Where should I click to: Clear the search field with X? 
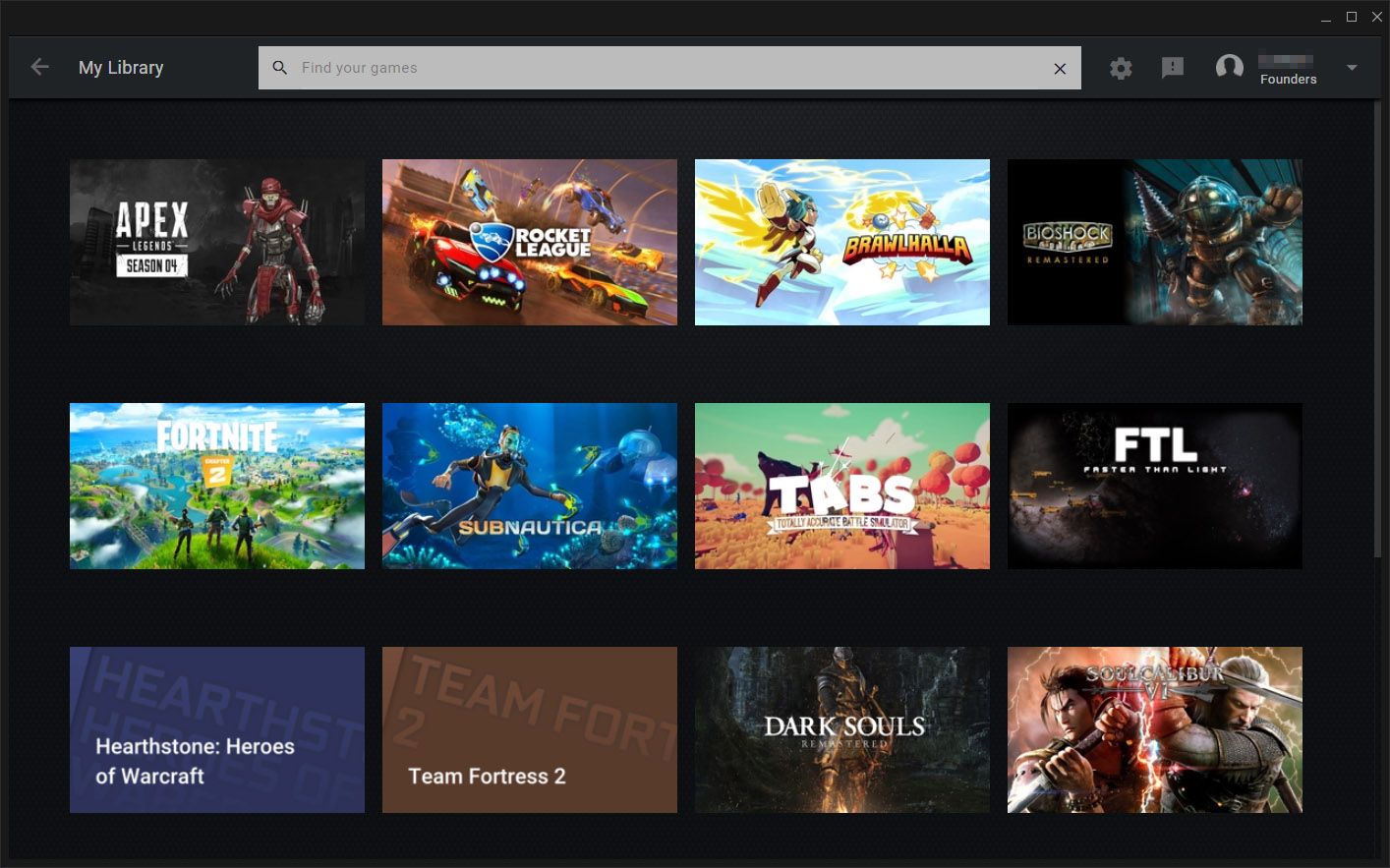click(x=1060, y=68)
